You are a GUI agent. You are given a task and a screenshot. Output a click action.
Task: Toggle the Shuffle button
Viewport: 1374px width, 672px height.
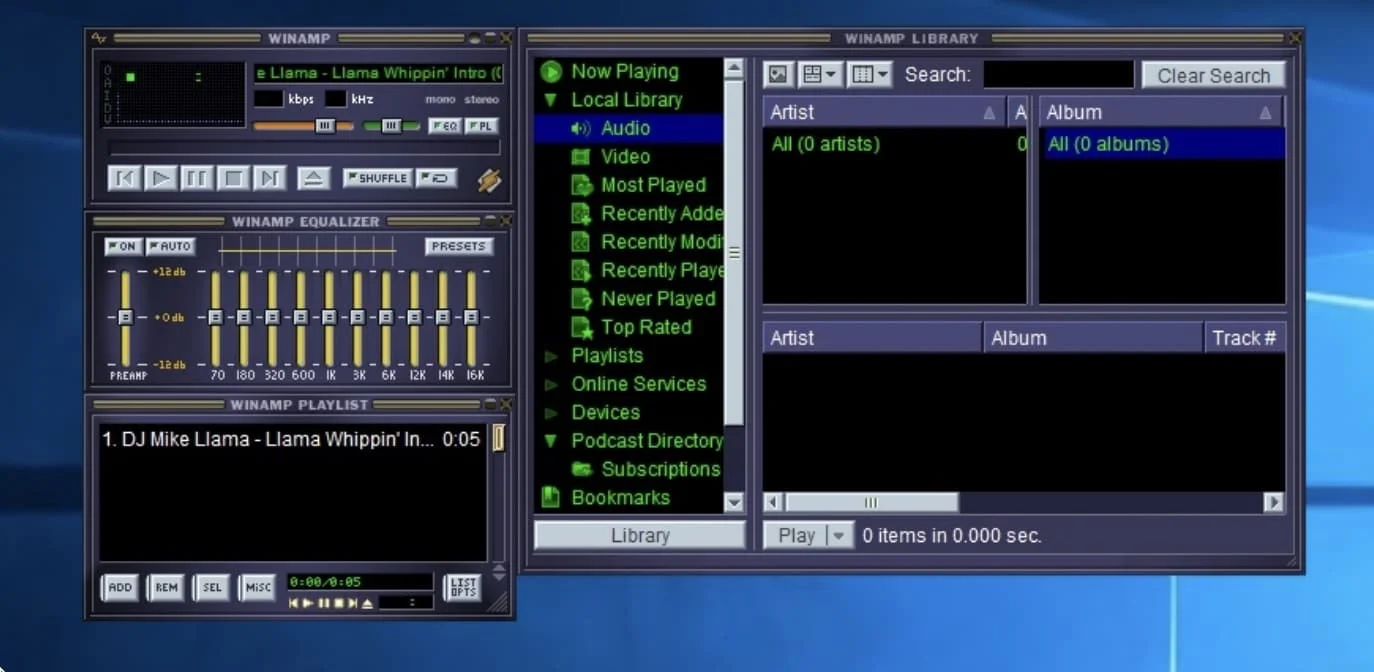coord(377,178)
